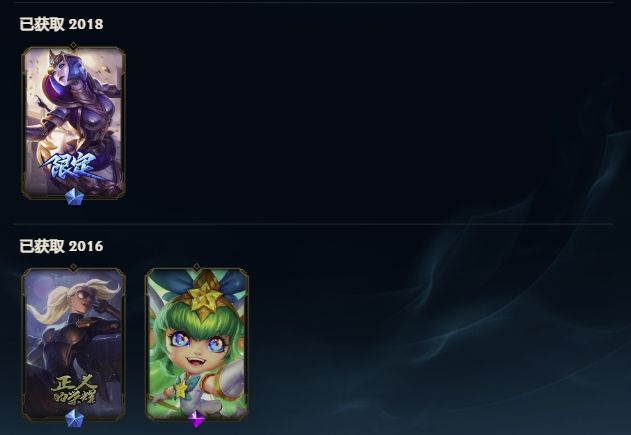Select the 已获取 2016 section heading
Viewport: 631px width, 435px height.
click(x=61, y=246)
